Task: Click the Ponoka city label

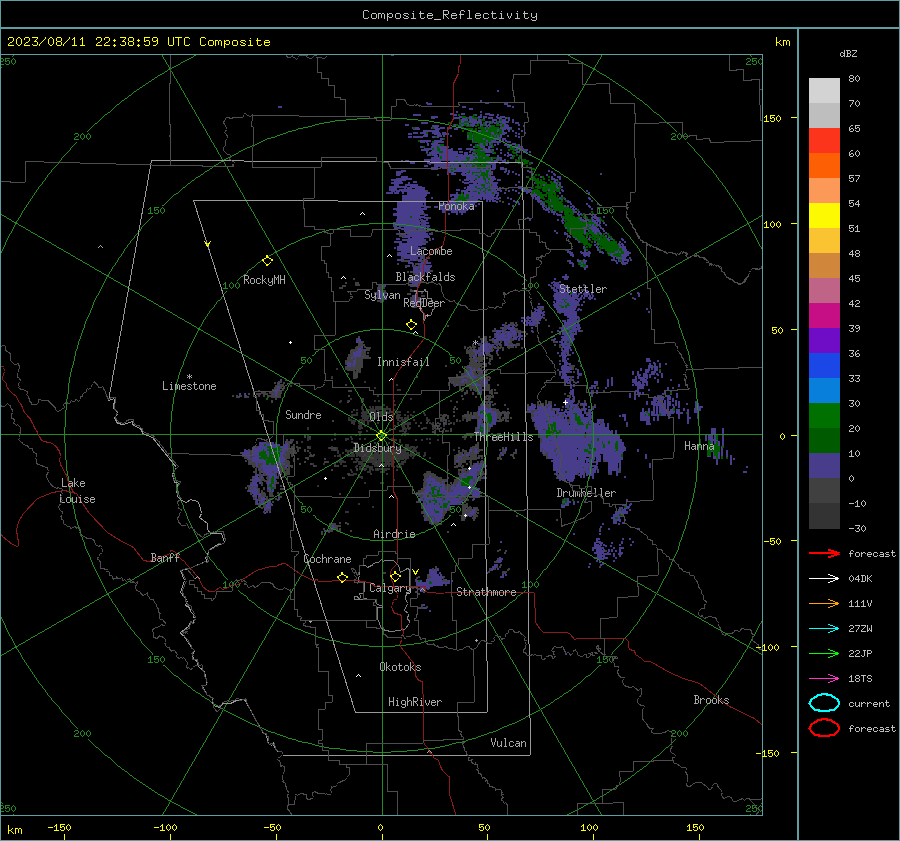Action: (456, 206)
